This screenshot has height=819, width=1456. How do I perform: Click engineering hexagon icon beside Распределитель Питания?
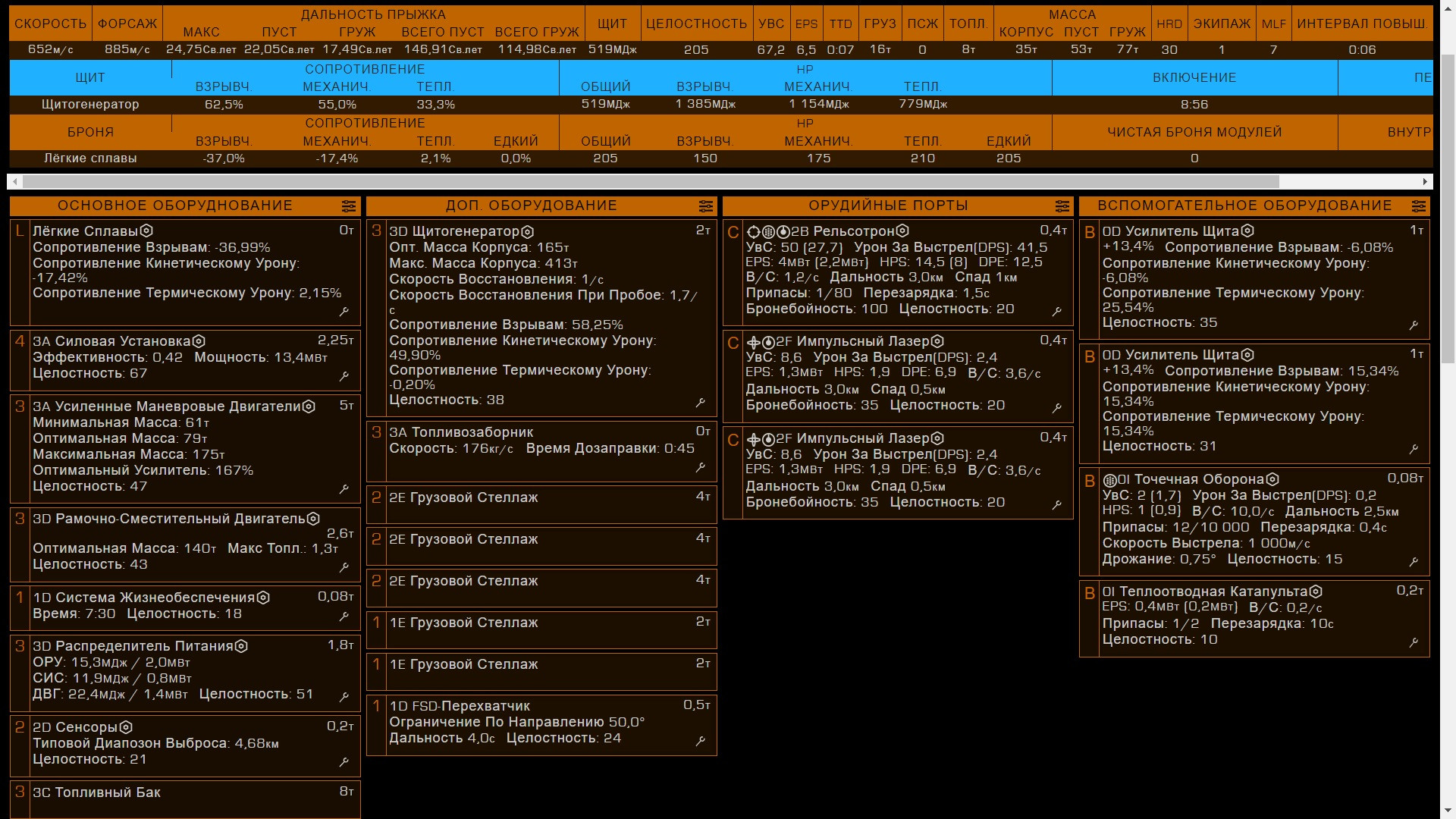pos(241,646)
